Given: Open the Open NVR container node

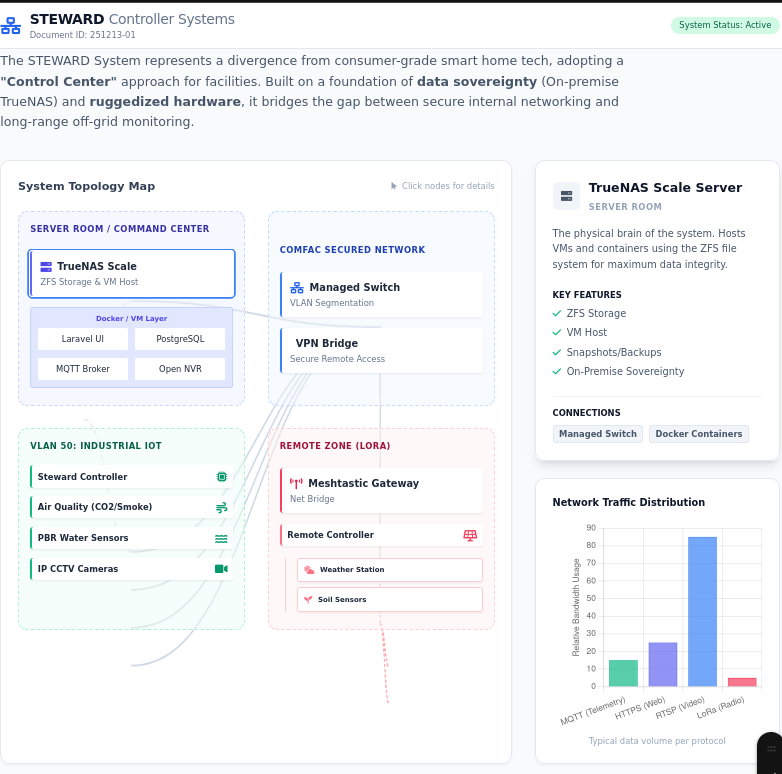Looking at the screenshot, I should (x=181, y=369).
